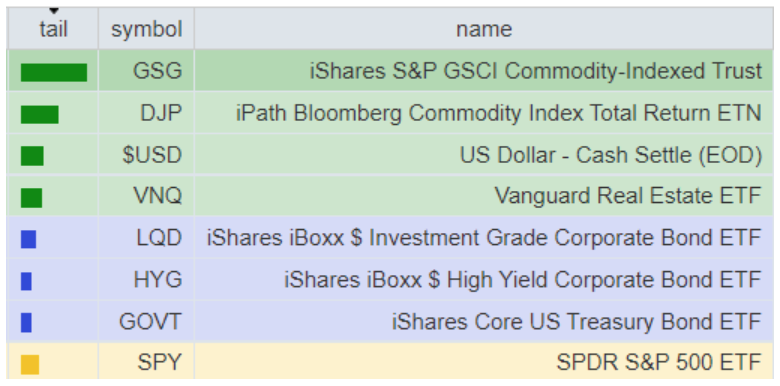Open the DJP symbol
This screenshot has width=780, height=386.
(x=161, y=113)
